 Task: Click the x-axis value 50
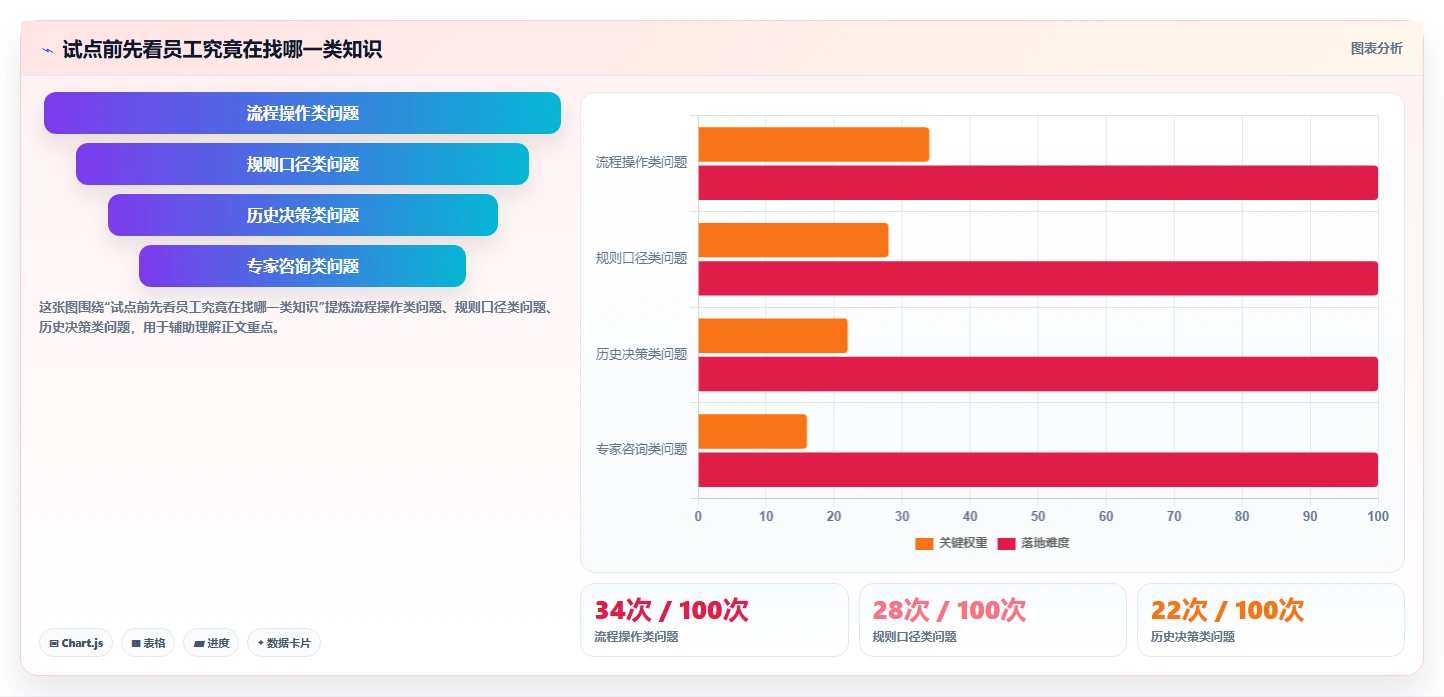[1038, 516]
